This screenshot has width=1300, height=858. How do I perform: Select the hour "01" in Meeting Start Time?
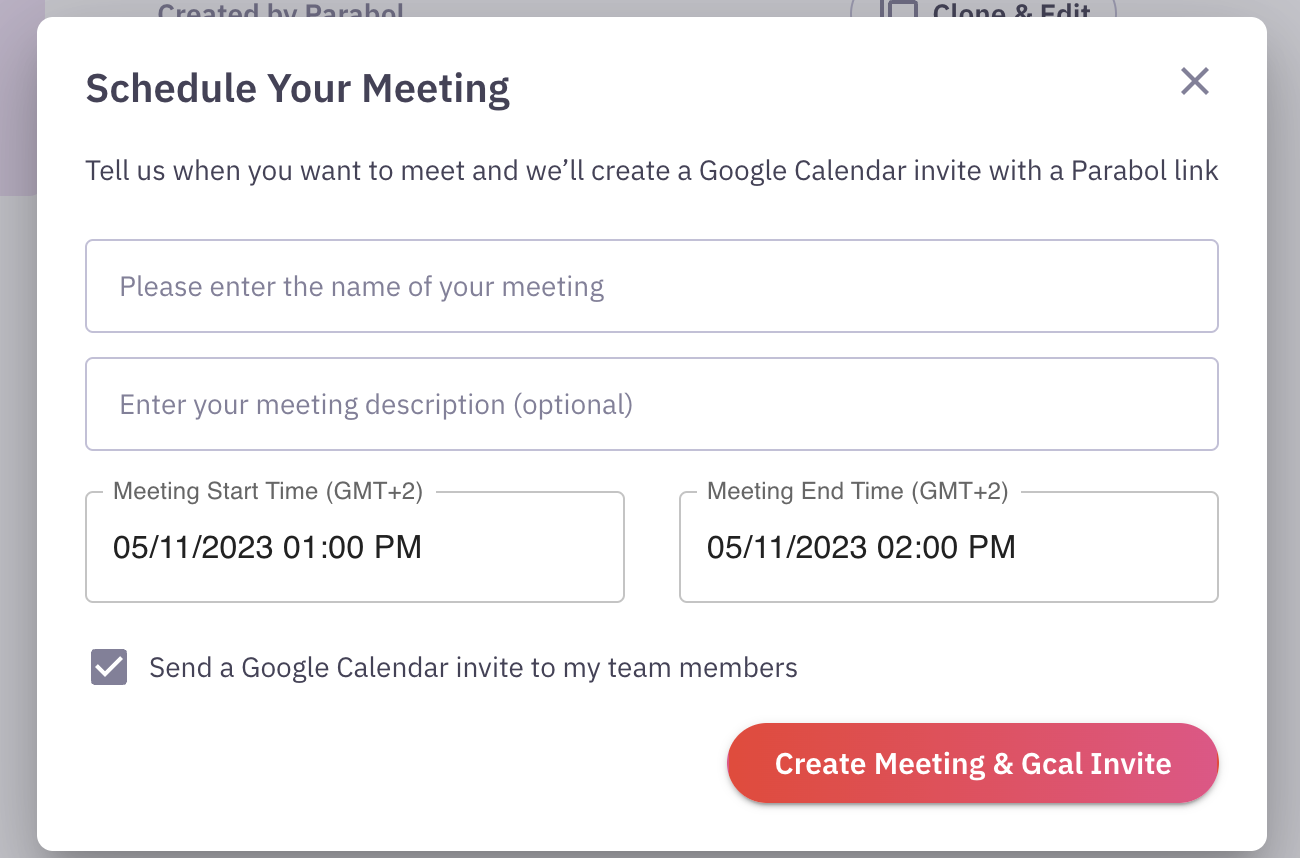coord(301,547)
